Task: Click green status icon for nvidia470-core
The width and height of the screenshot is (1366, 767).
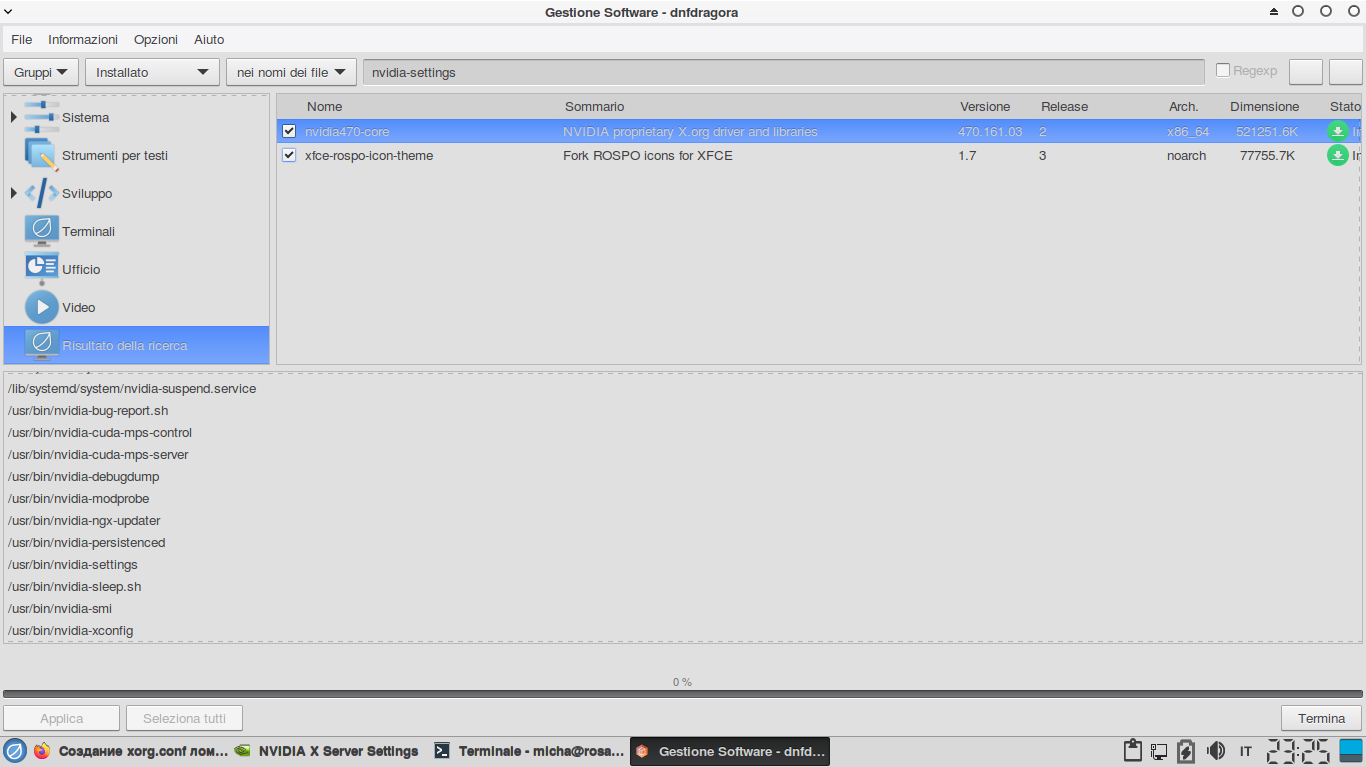Action: pyautogui.click(x=1337, y=131)
